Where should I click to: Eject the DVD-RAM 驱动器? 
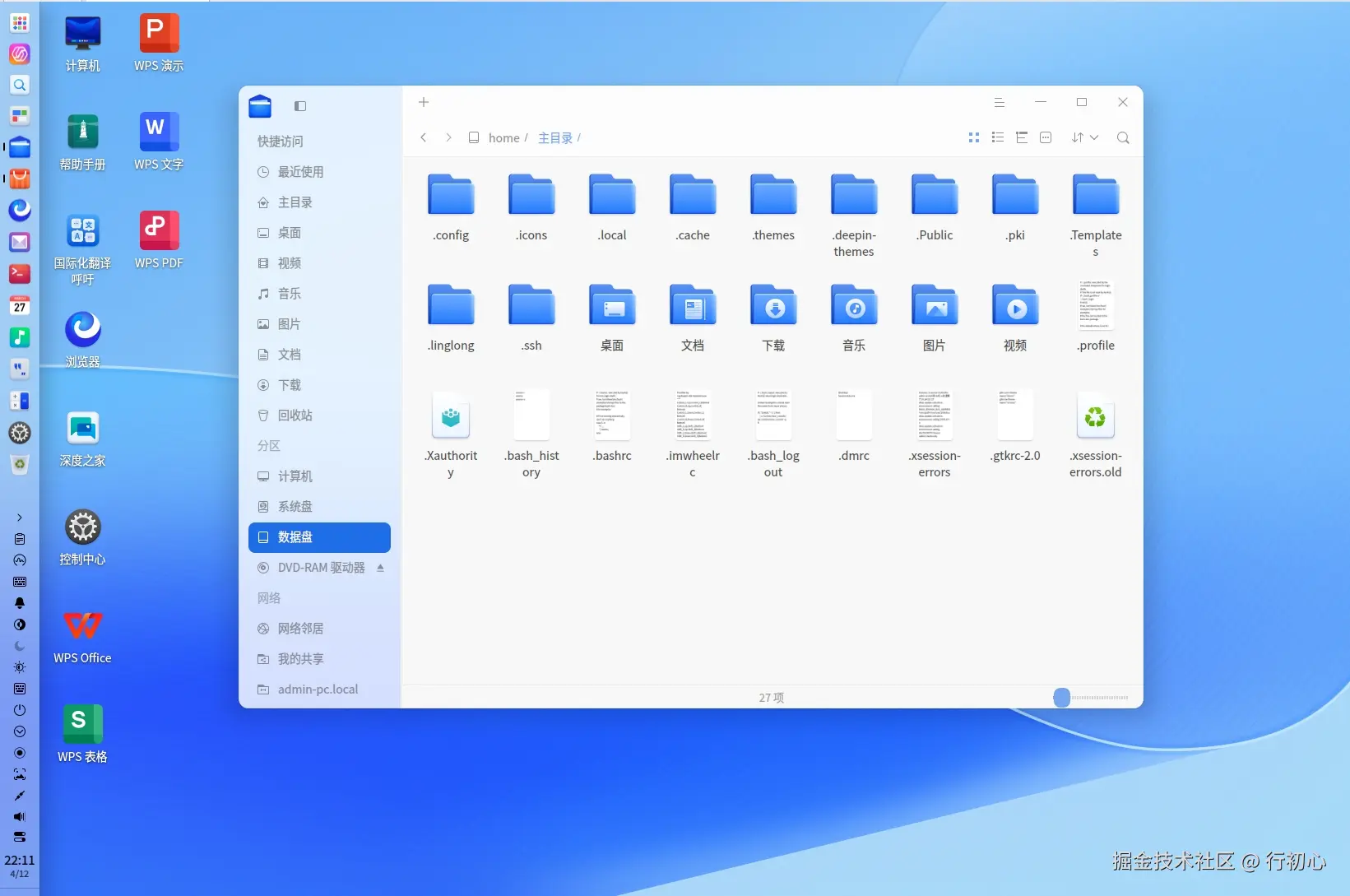(380, 568)
